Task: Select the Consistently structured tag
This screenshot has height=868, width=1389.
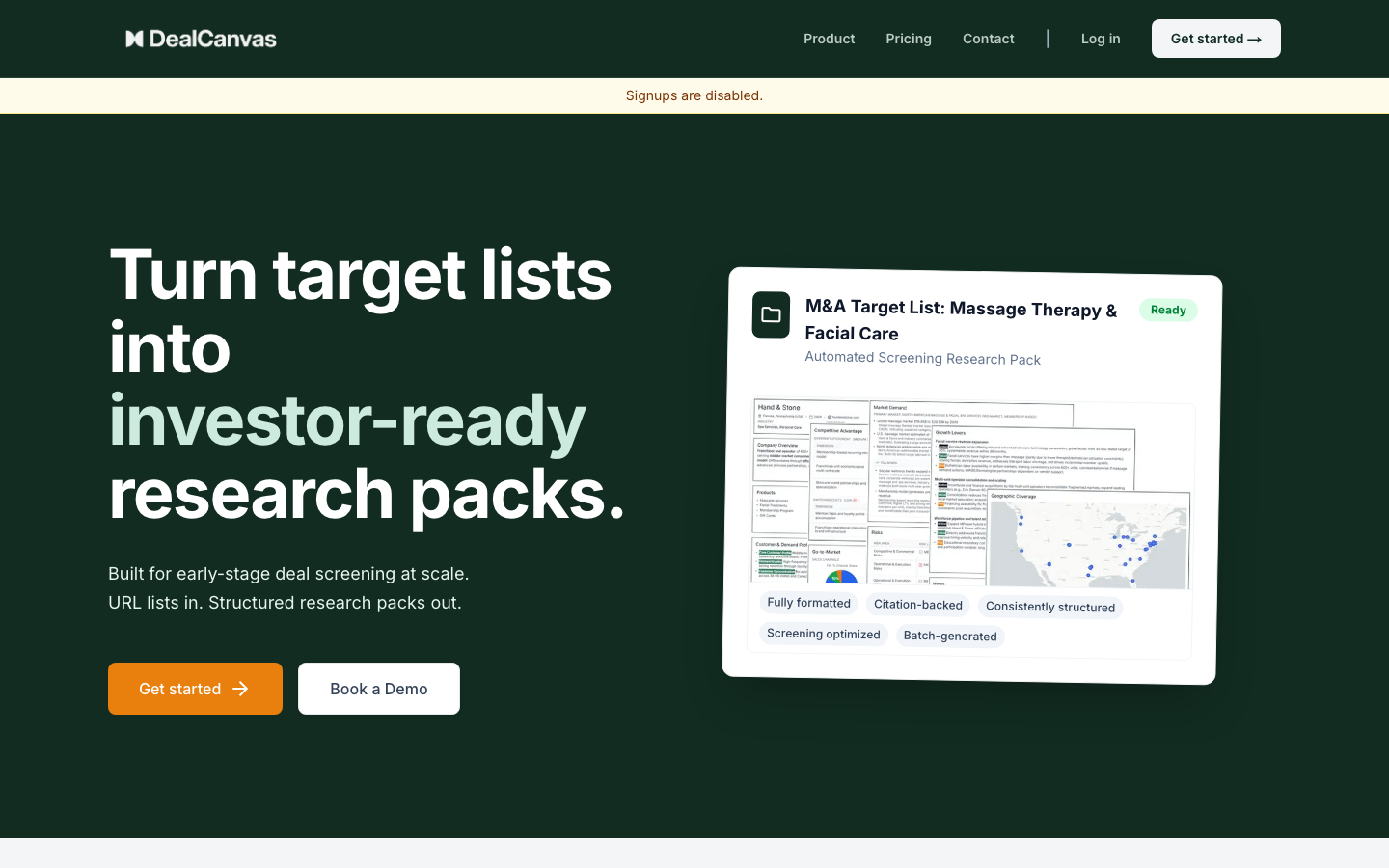Action: point(1050,607)
